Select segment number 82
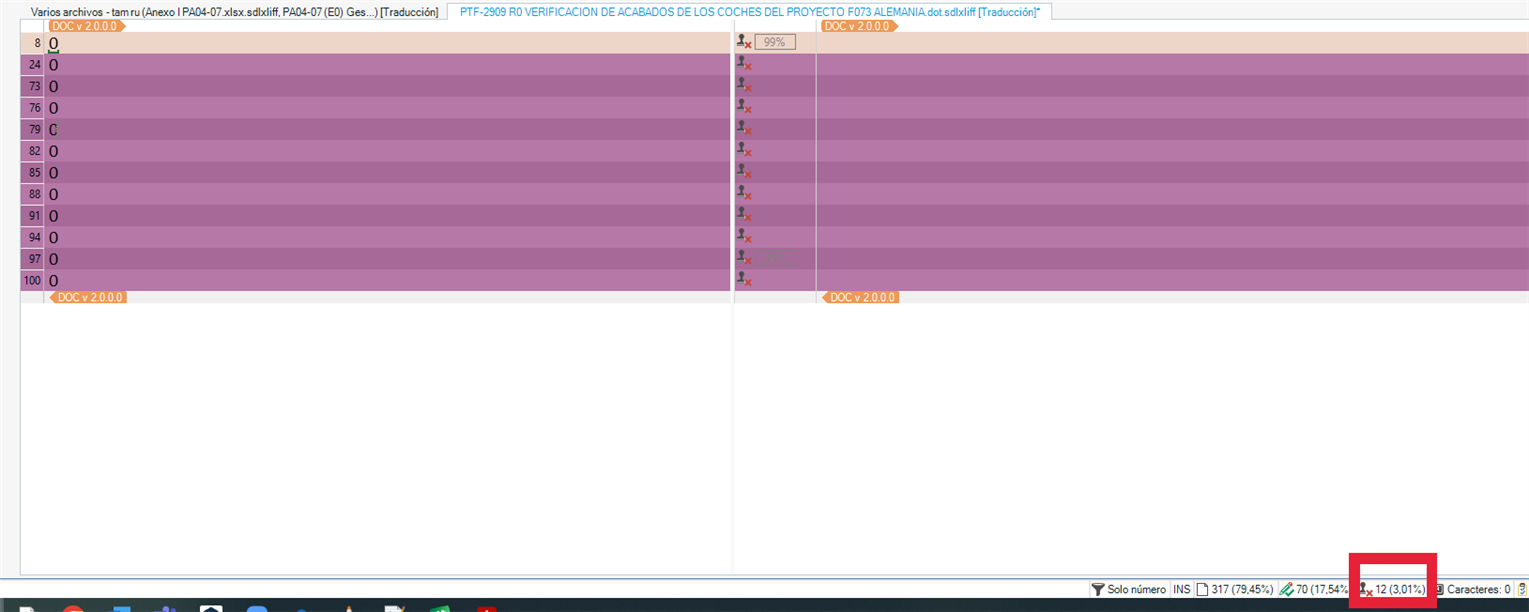This screenshot has height=612, width=1529. tap(33, 151)
